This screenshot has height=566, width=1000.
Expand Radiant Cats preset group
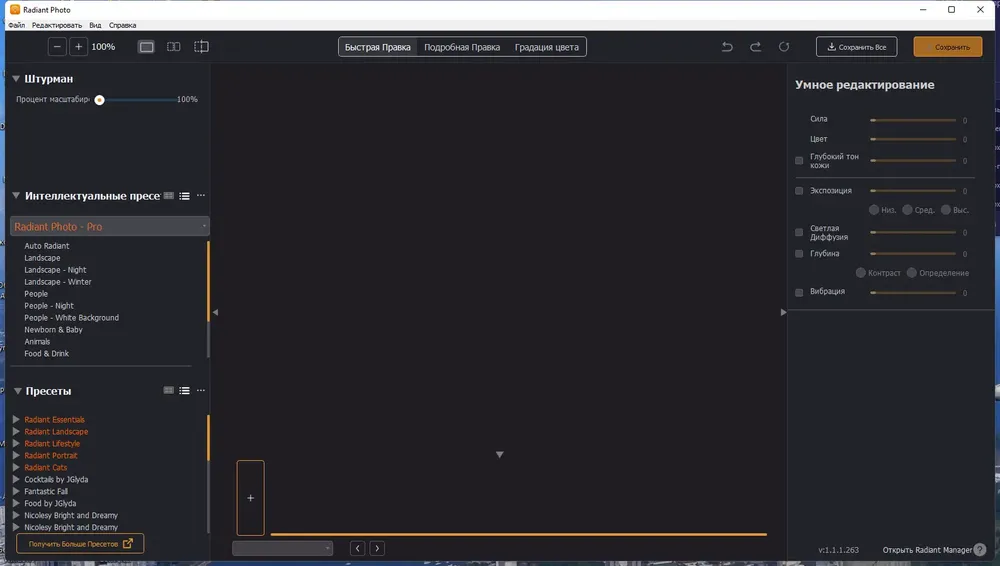(x=16, y=467)
